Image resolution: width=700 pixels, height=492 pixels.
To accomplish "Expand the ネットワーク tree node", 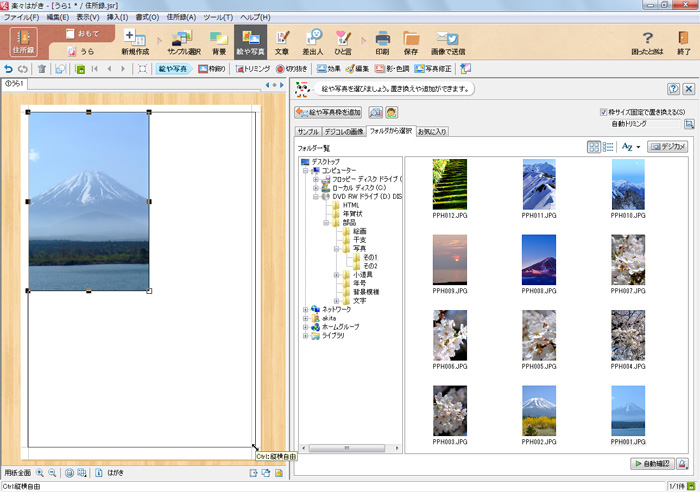I will pos(305,310).
